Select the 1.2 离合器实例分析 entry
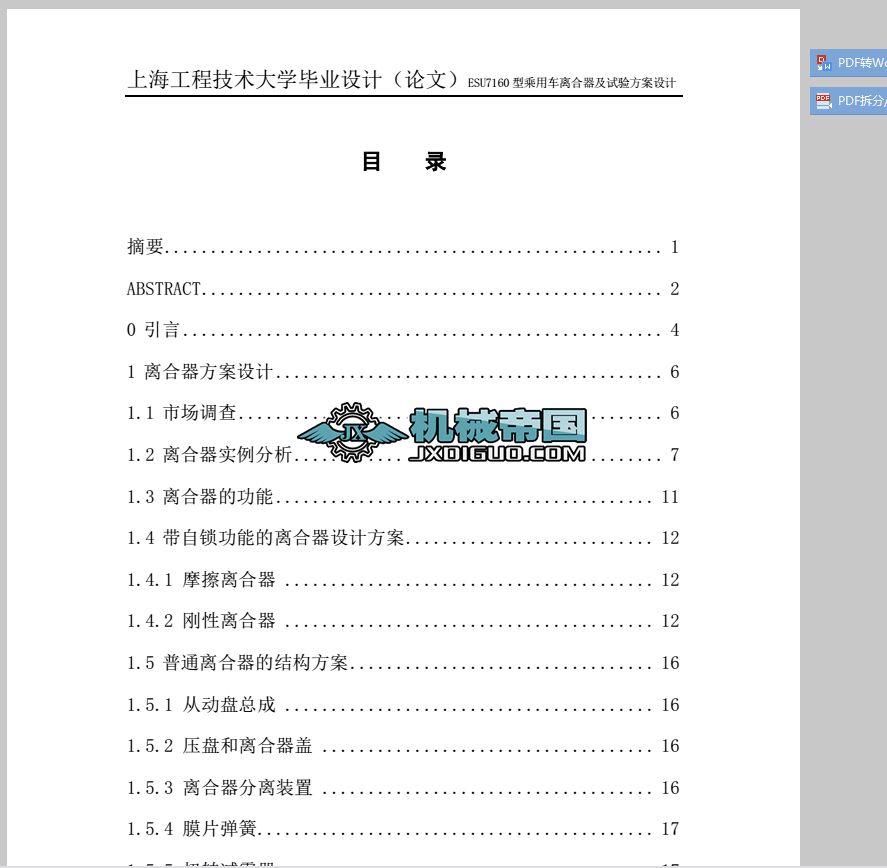Viewport: 887px width, 868px height. [403, 455]
